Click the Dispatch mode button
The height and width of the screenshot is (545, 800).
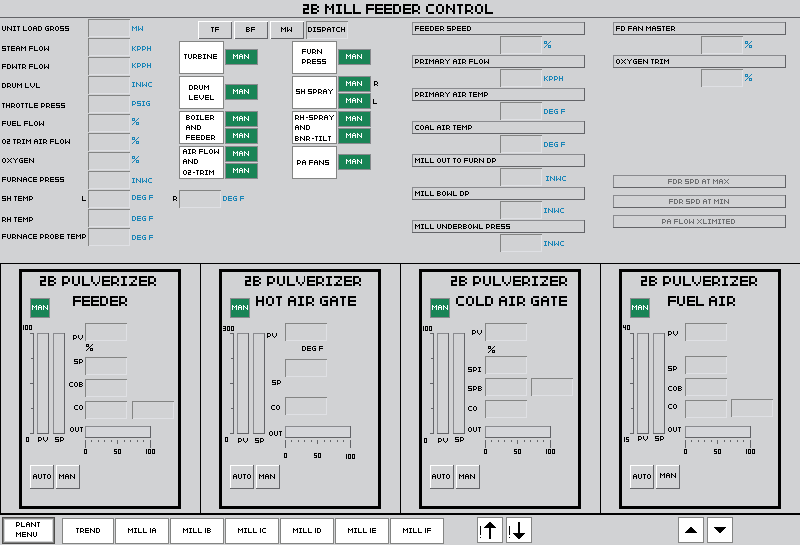pos(326,29)
